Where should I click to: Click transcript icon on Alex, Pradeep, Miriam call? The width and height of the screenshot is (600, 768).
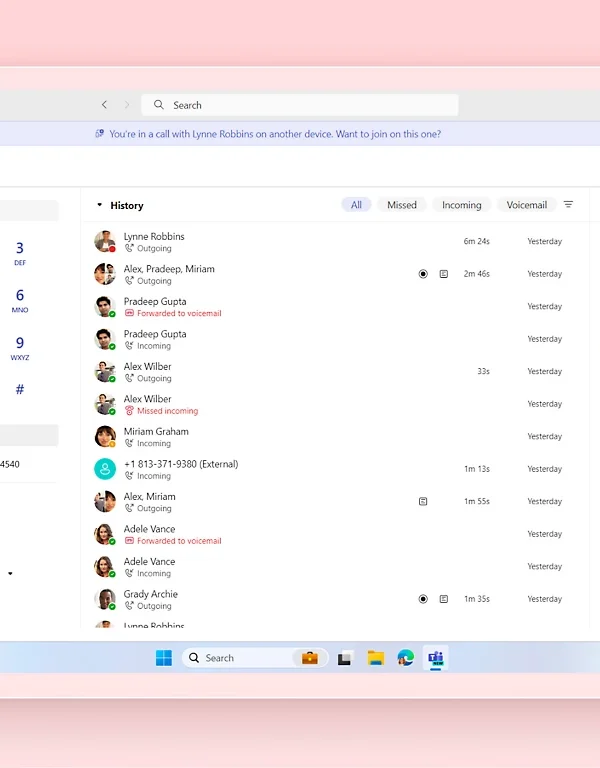click(444, 274)
